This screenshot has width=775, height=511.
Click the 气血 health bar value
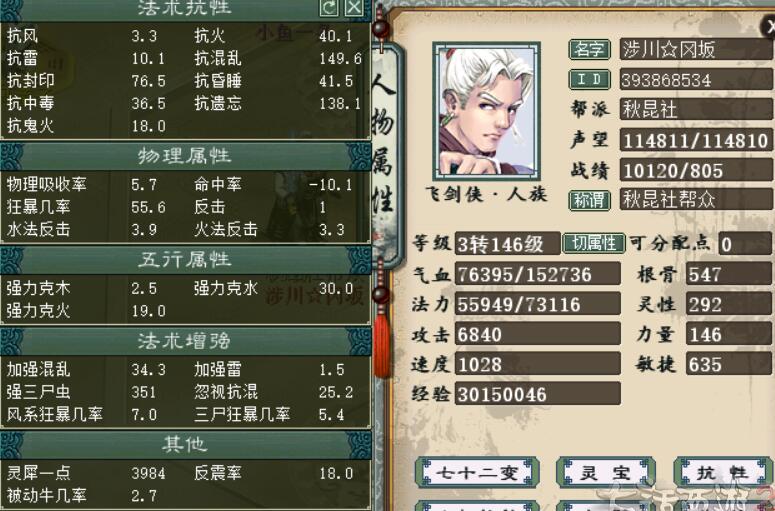pos(537,274)
